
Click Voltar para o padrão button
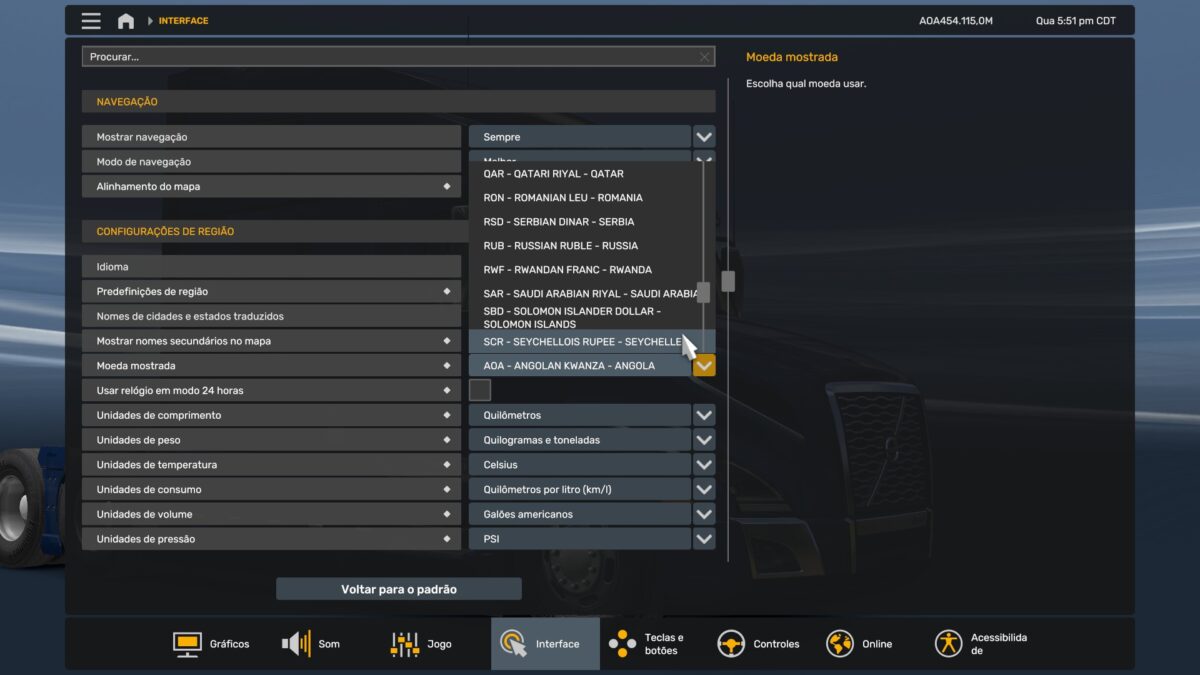pos(398,589)
